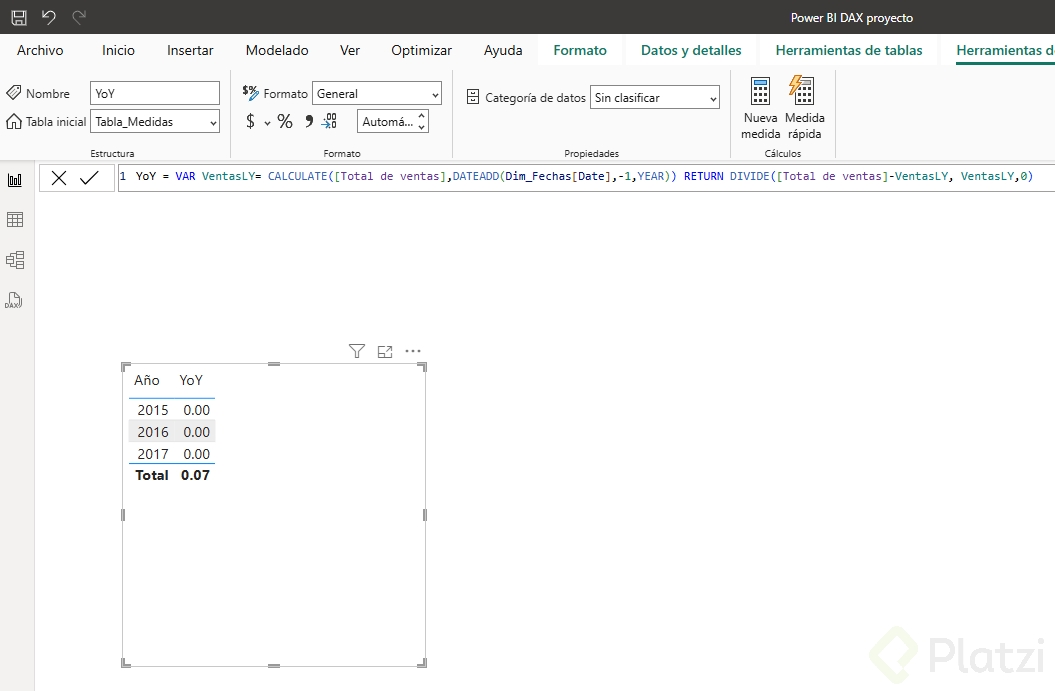Open more options ellipsis on visual
Screen dimensions: 1055x691
pyautogui.click(x=413, y=351)
